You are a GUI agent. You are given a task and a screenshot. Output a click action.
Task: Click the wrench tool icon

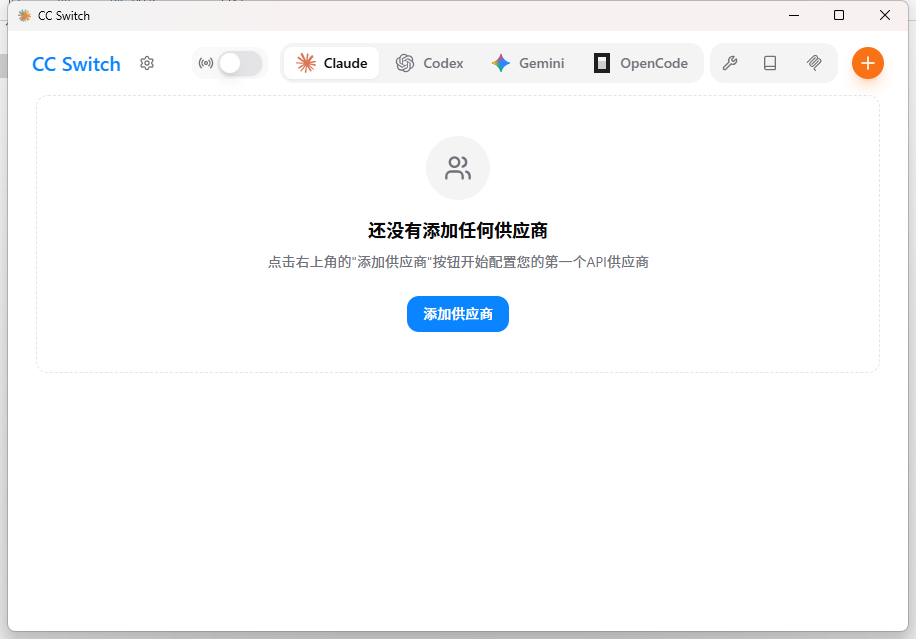pos(730,63)
